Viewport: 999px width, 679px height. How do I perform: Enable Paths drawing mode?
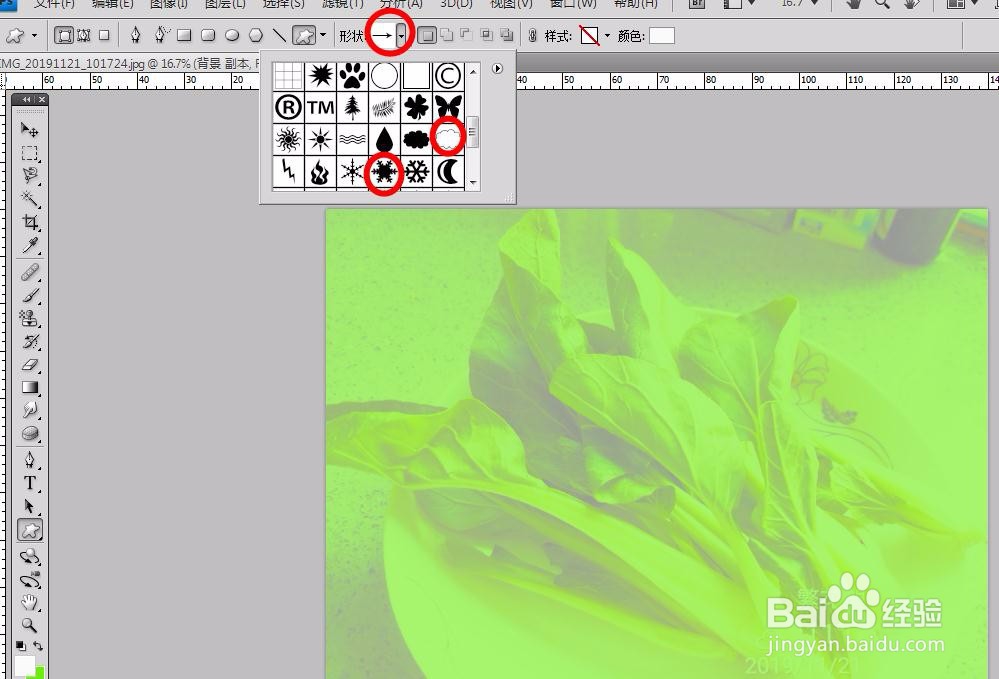[x=83, y=36]
